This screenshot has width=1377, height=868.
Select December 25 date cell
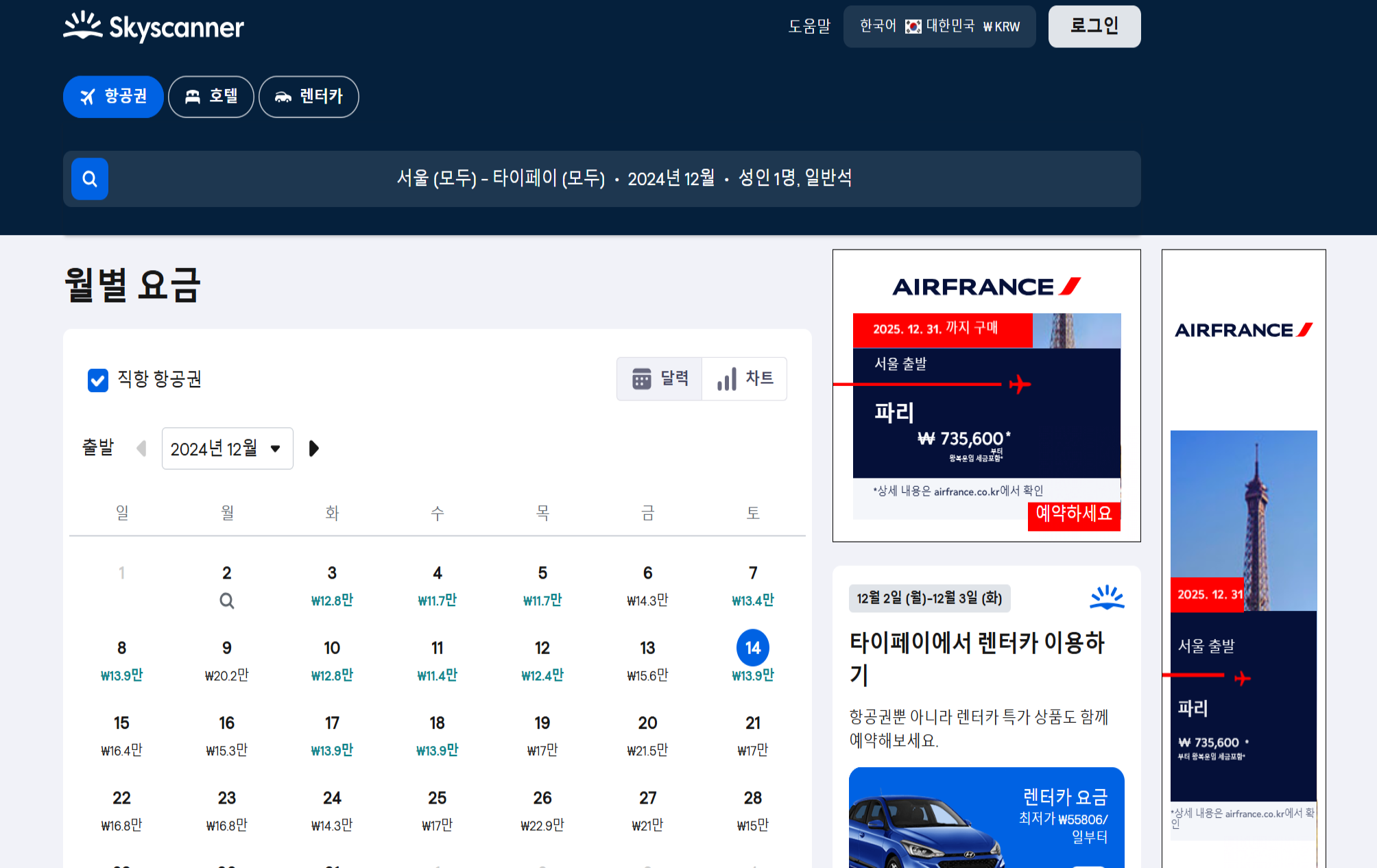point(438,811)
